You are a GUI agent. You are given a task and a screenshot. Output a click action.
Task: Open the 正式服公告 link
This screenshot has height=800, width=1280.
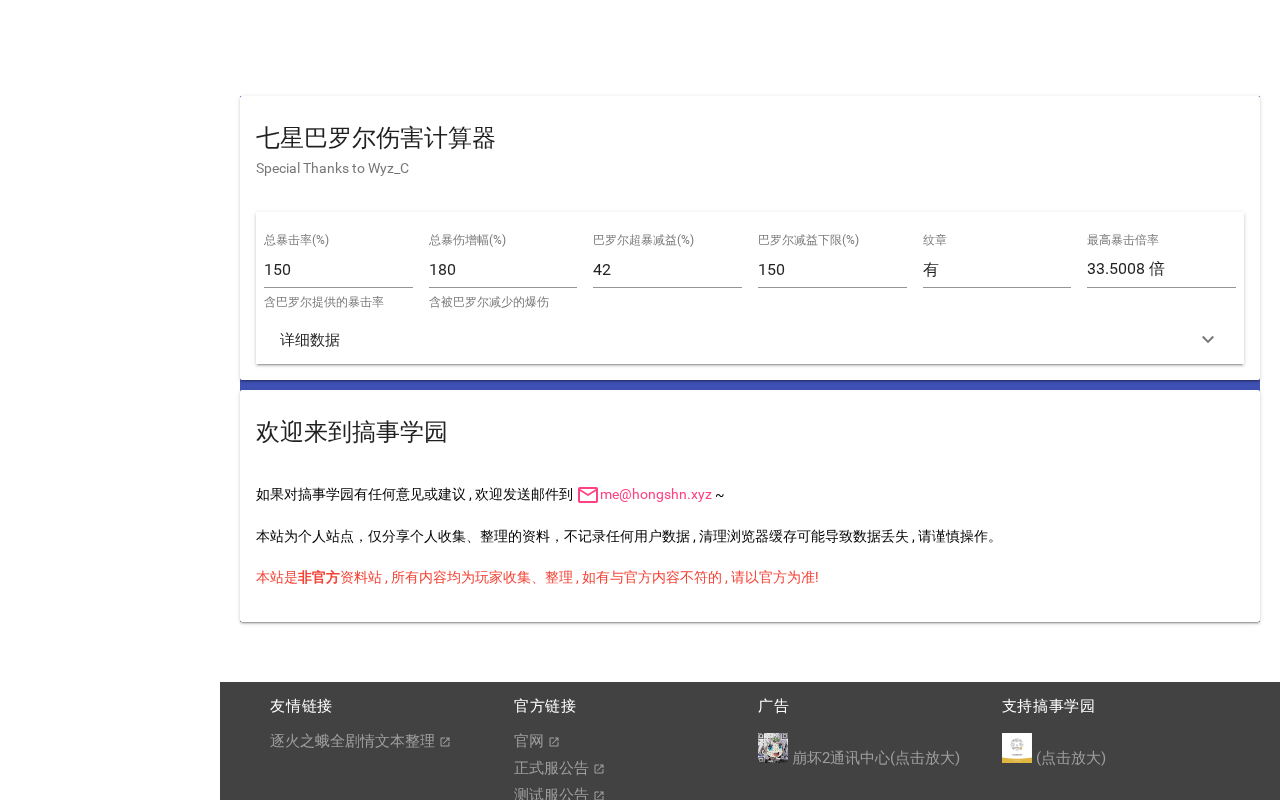[x=551, y=768]
